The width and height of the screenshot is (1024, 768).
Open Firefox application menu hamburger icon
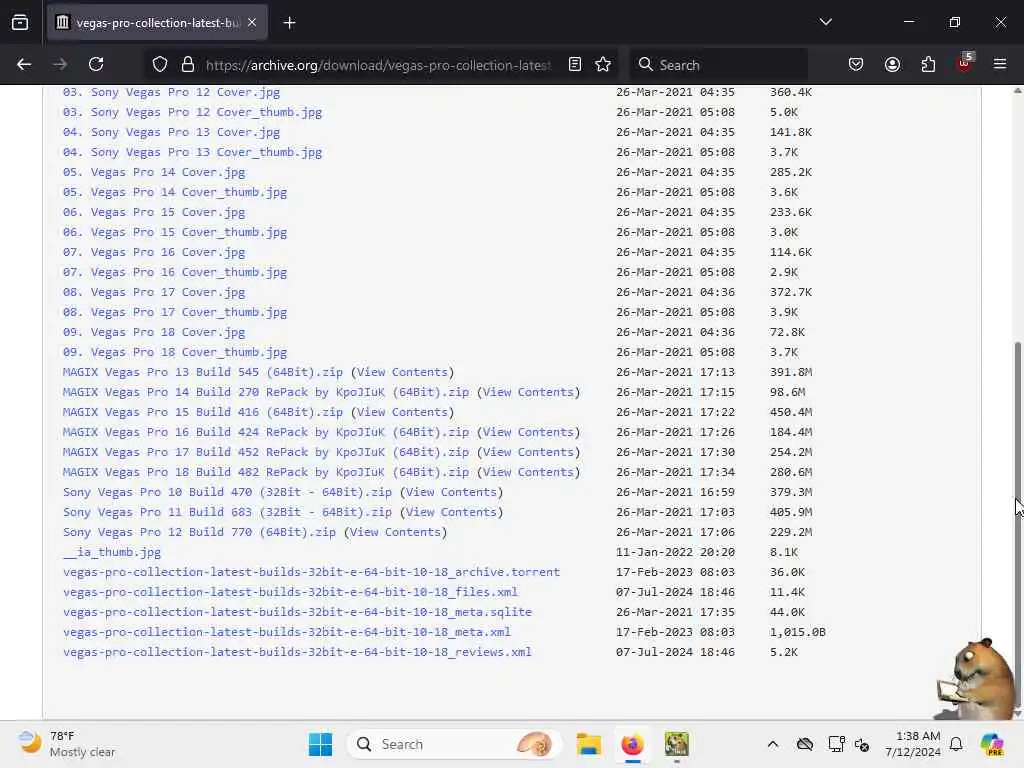click(1000, 64)
